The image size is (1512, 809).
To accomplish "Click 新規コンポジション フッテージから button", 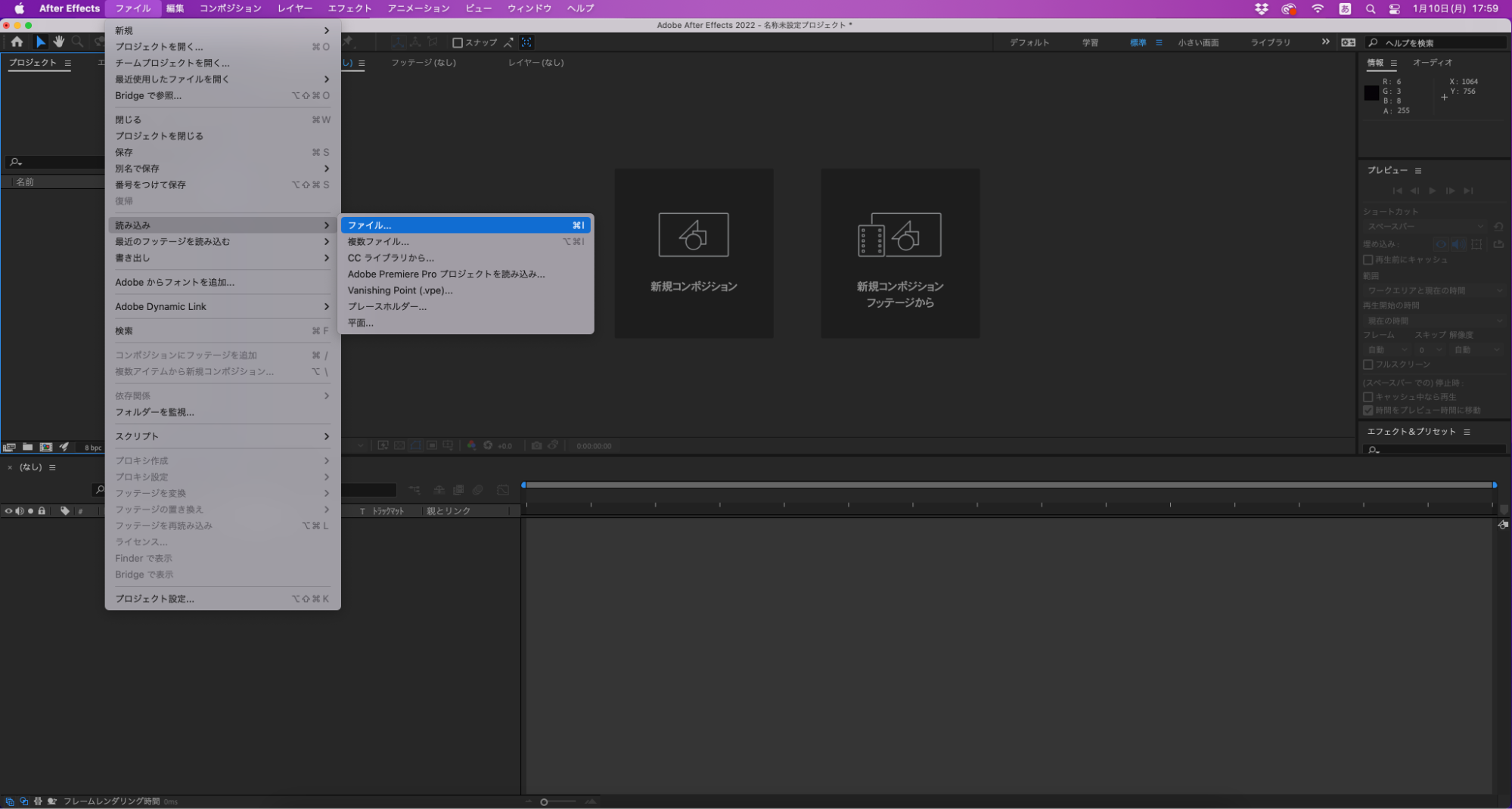I will coord(900,253).
